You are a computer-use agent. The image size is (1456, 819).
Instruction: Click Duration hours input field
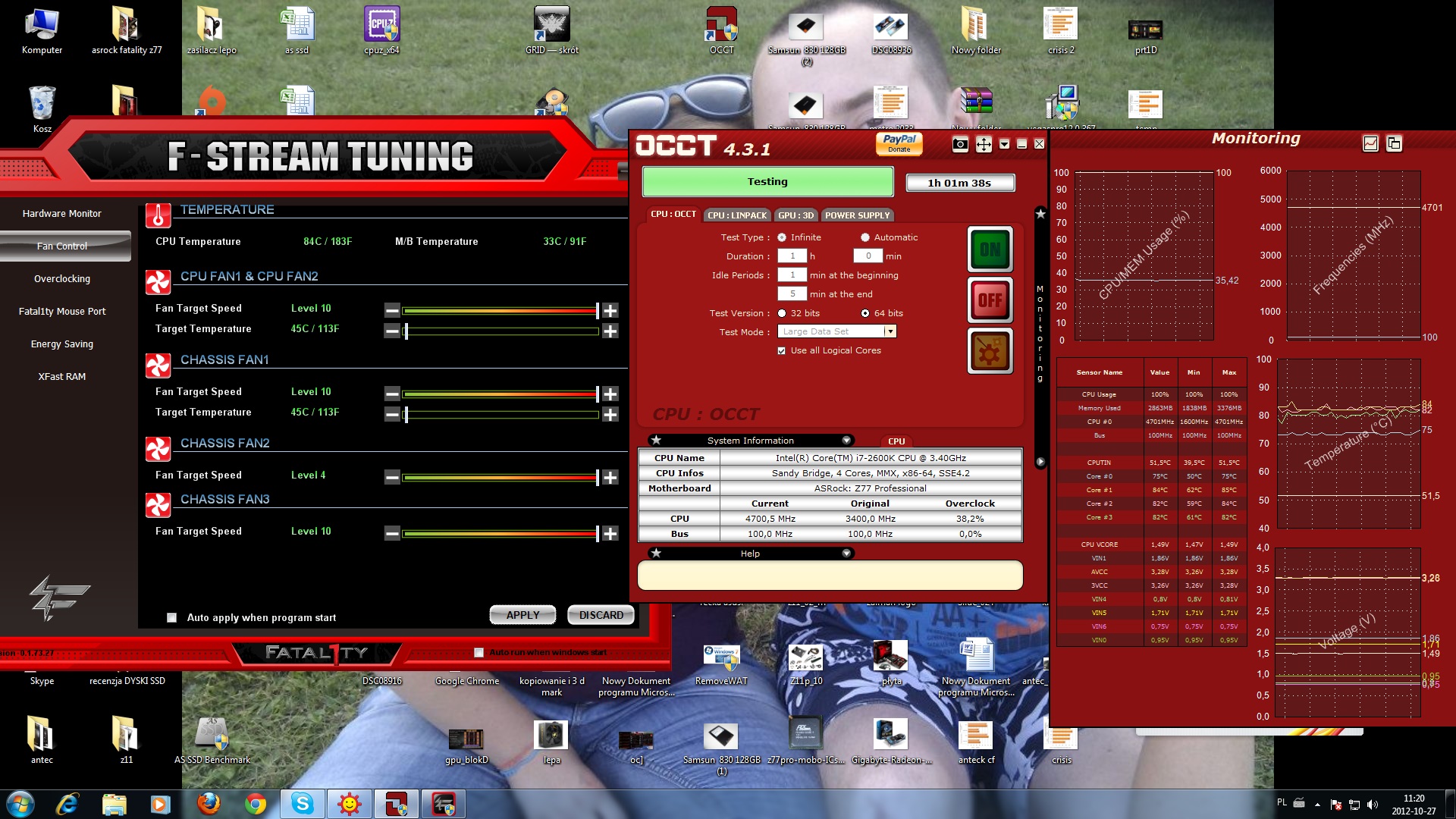tap(792, 256)
